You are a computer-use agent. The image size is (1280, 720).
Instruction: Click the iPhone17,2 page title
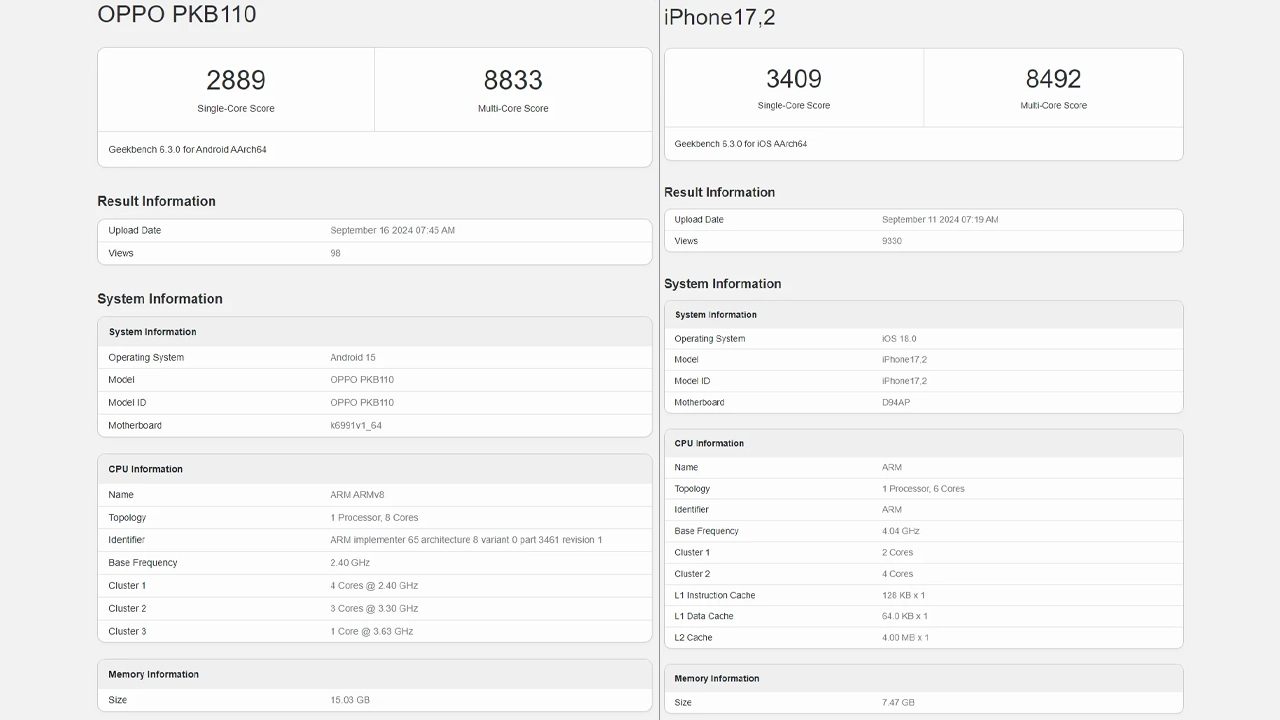(x=720, y=17)
